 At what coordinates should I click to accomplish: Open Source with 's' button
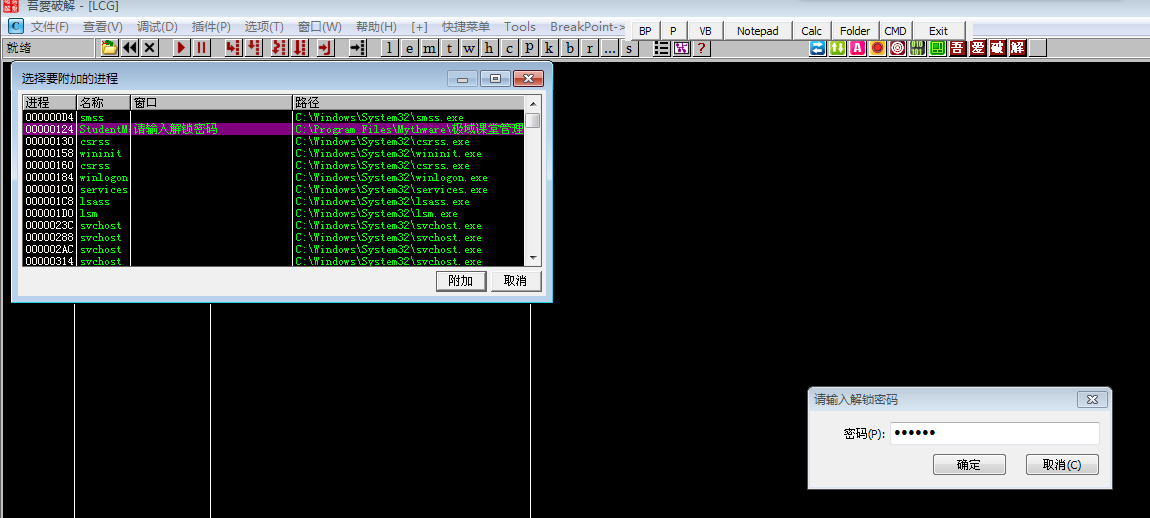[x=629, y=48]
